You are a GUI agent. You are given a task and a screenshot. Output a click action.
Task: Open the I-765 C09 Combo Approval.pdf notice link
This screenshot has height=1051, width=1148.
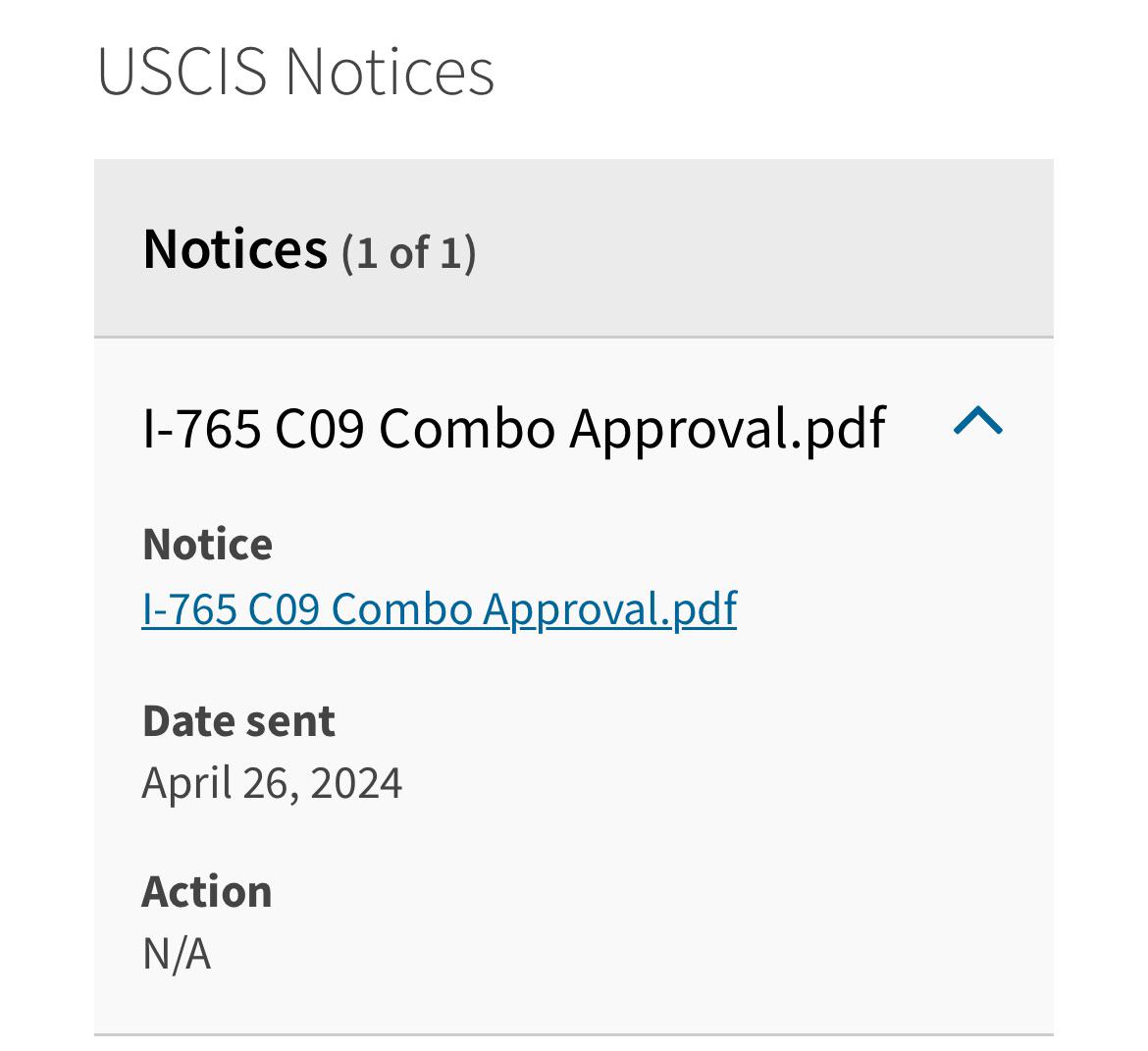coord(440,608)
